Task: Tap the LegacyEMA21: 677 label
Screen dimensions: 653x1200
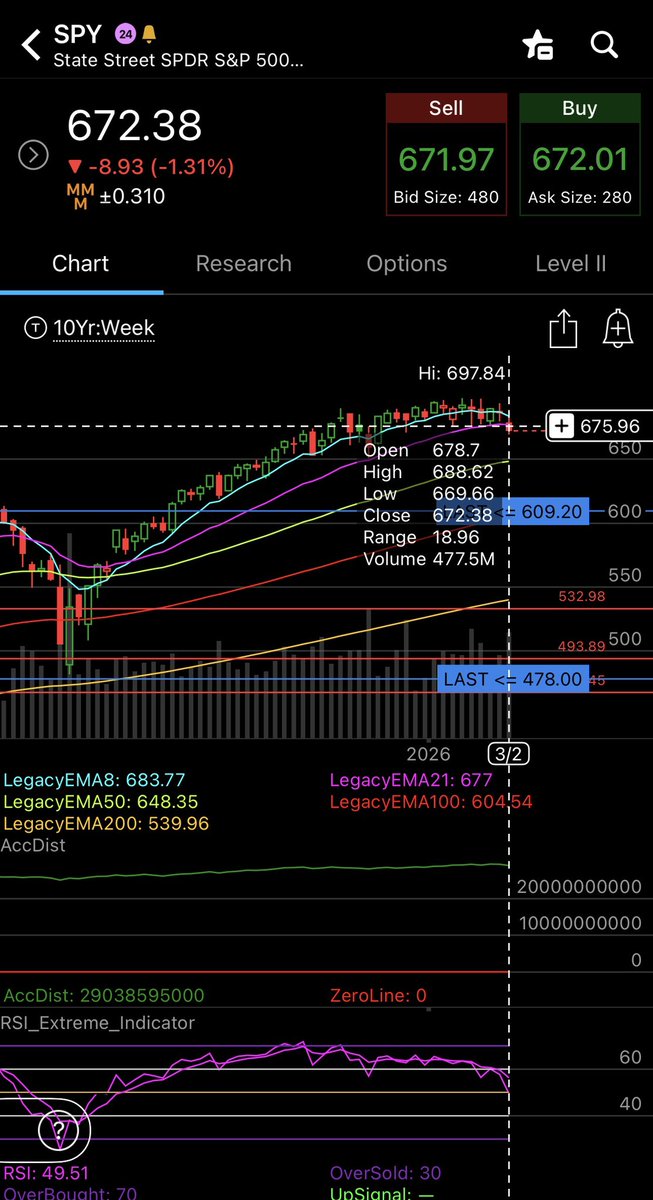Action: (x=411, y=780)
